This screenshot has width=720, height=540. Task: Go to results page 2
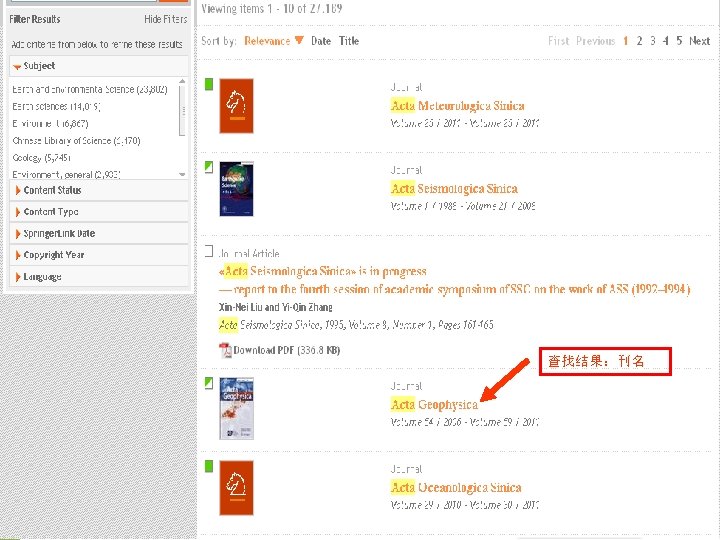click(639, 41)
